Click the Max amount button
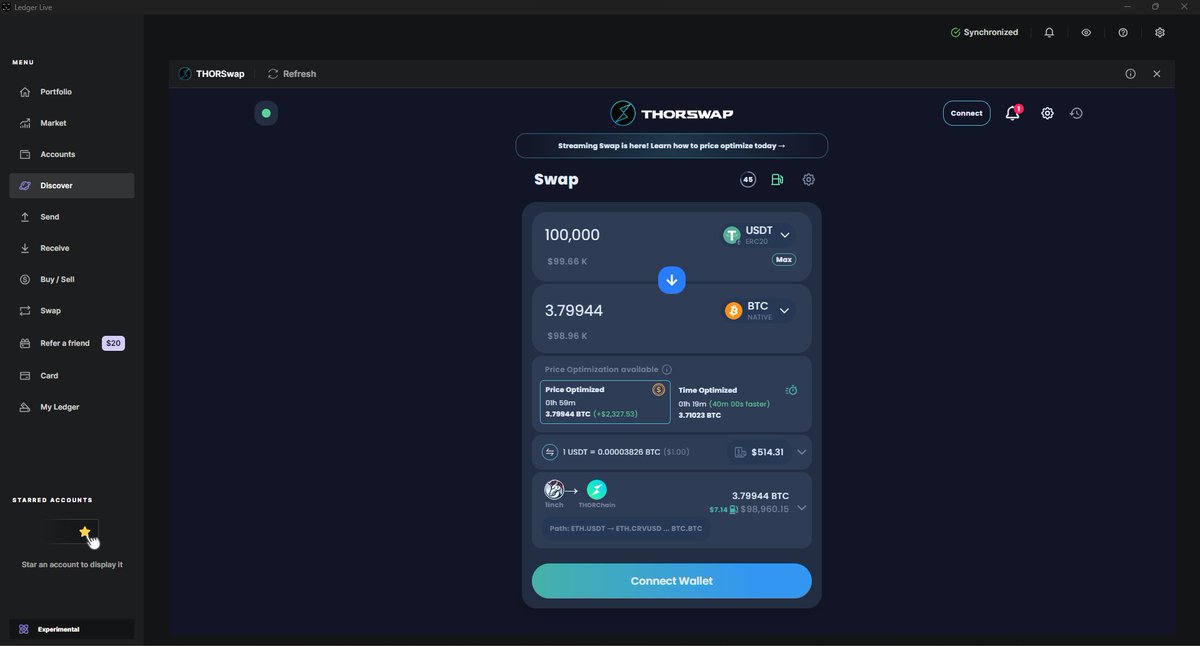The height and width of the screenshot is (646, 1200). (x=784, y=259)
